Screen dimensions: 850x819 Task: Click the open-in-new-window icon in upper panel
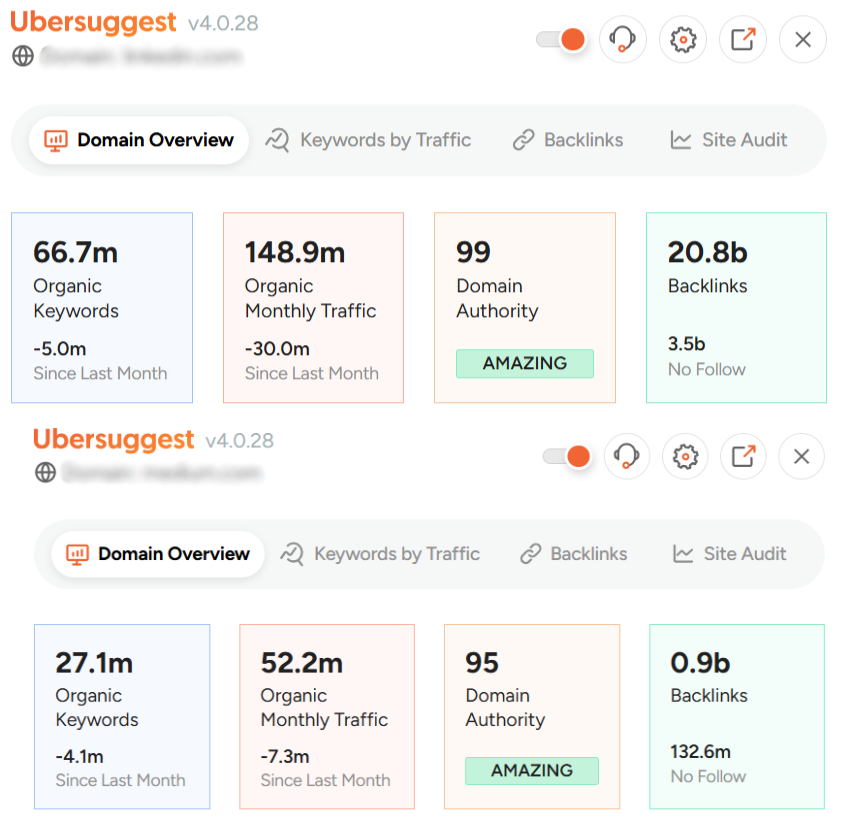coord(743,40)
